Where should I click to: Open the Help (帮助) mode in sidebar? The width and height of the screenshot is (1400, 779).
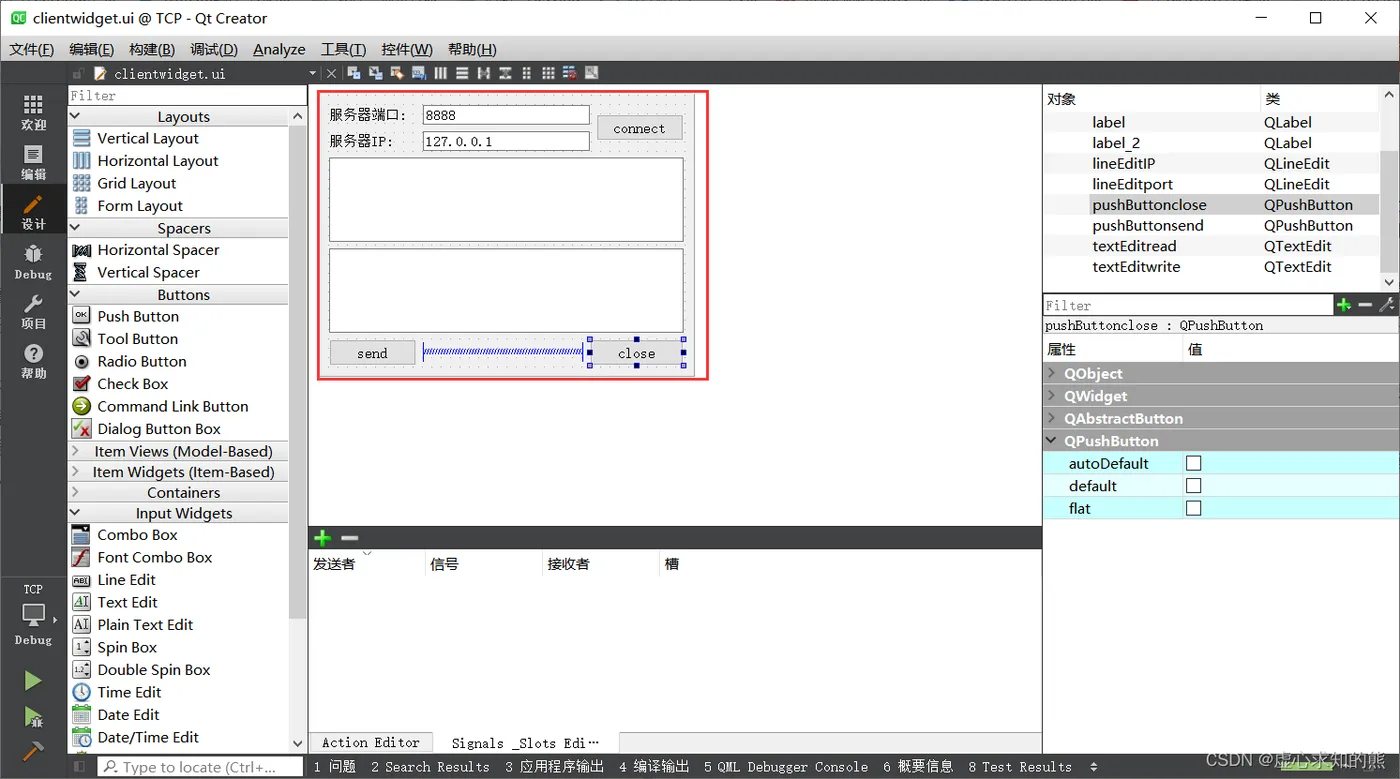click(33, 362)
